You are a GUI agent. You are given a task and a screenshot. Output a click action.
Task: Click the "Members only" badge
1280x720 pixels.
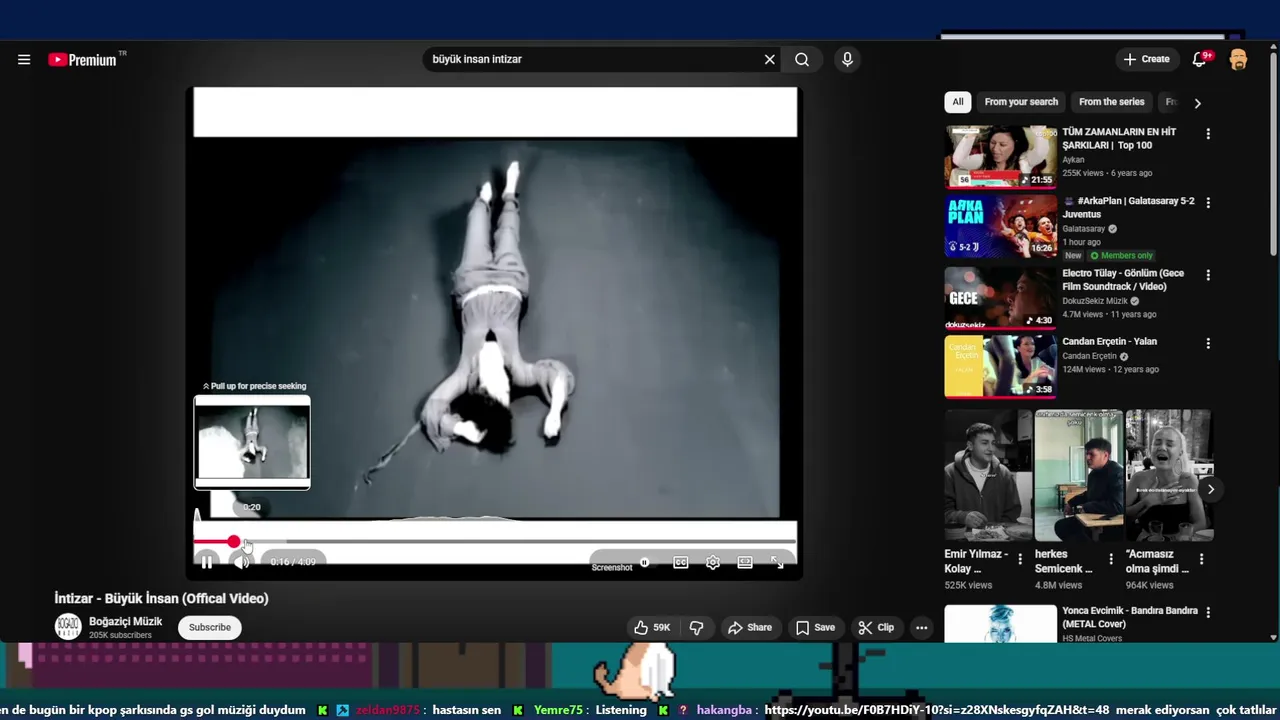[x=1121, y=256]
